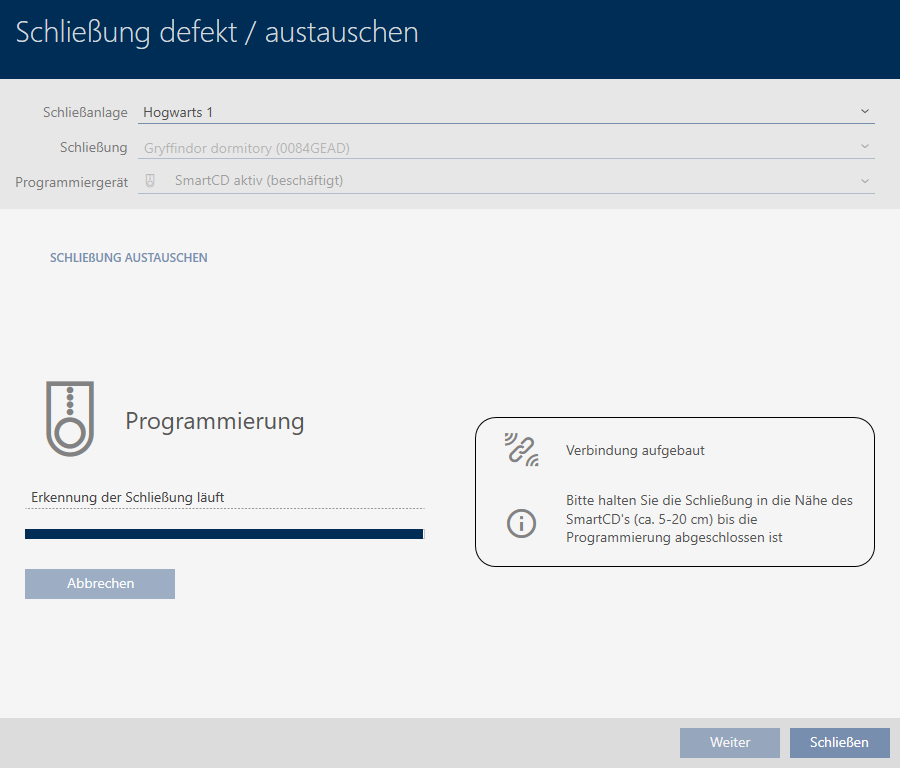The height and width of the screenshot is (768, 900).
Task: Select the Hogwarts 1 locking system field
Action: click(x=500, y=112)
